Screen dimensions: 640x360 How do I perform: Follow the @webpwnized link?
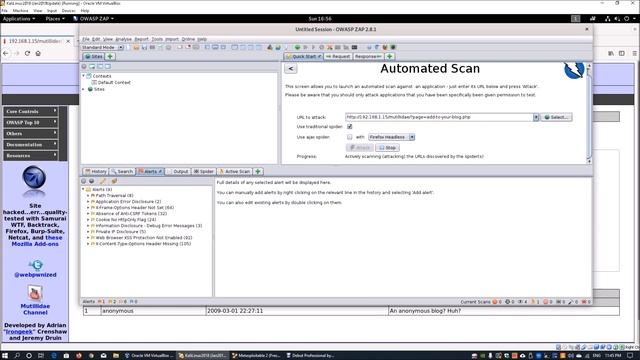coord(36,275)
